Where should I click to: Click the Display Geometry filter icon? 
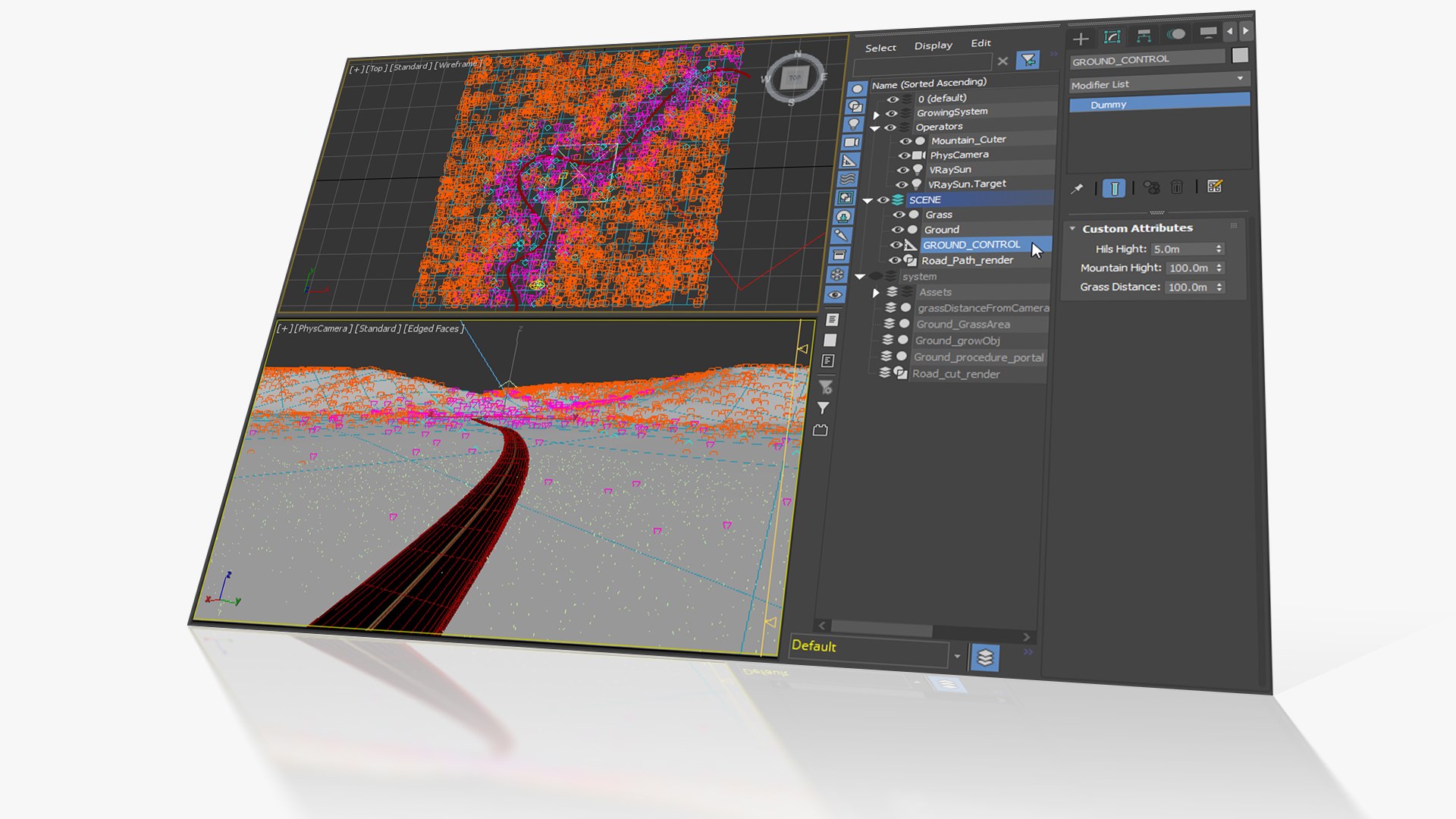858,89
